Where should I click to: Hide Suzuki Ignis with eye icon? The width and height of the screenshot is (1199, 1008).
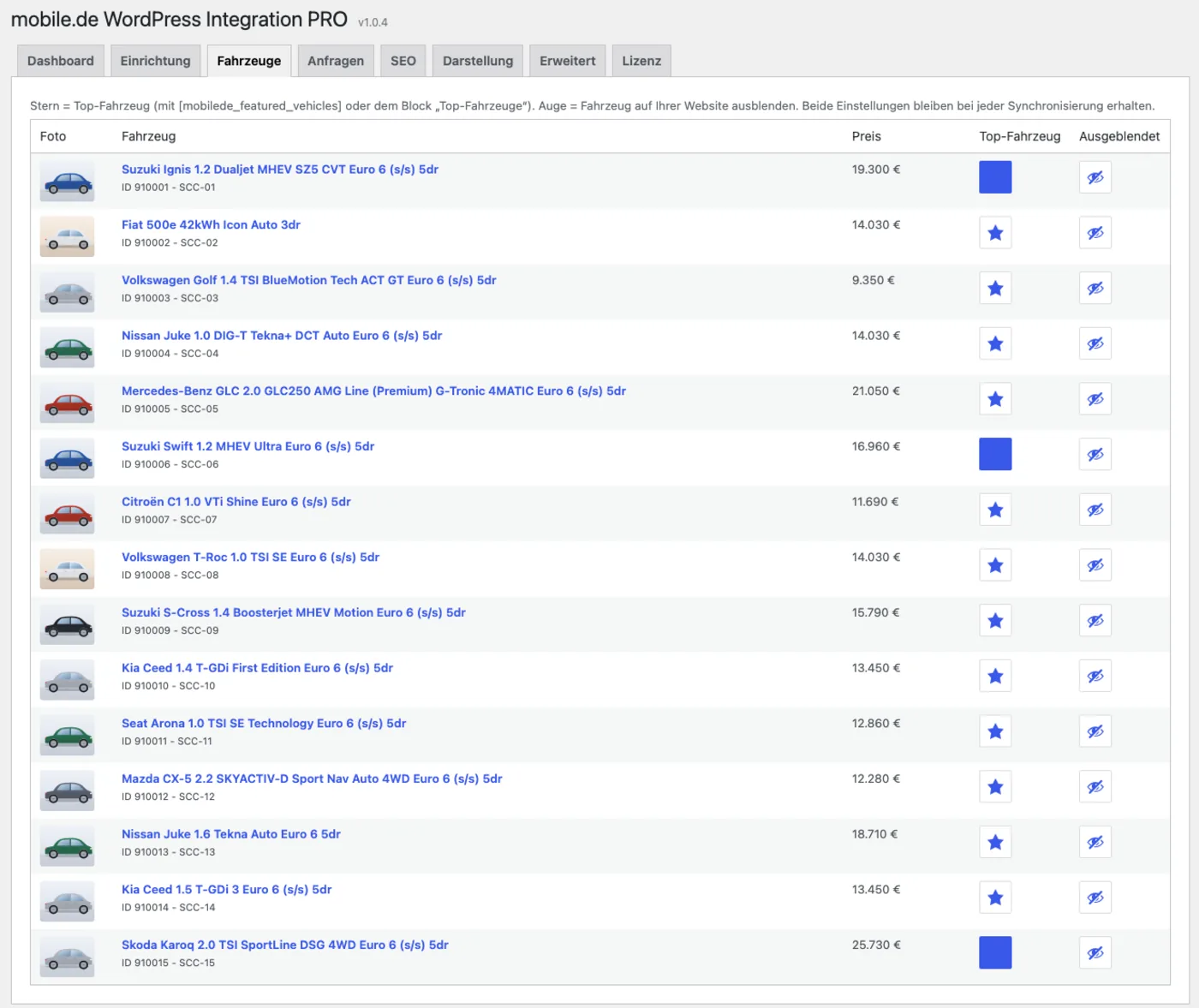tap(1095, 177)
